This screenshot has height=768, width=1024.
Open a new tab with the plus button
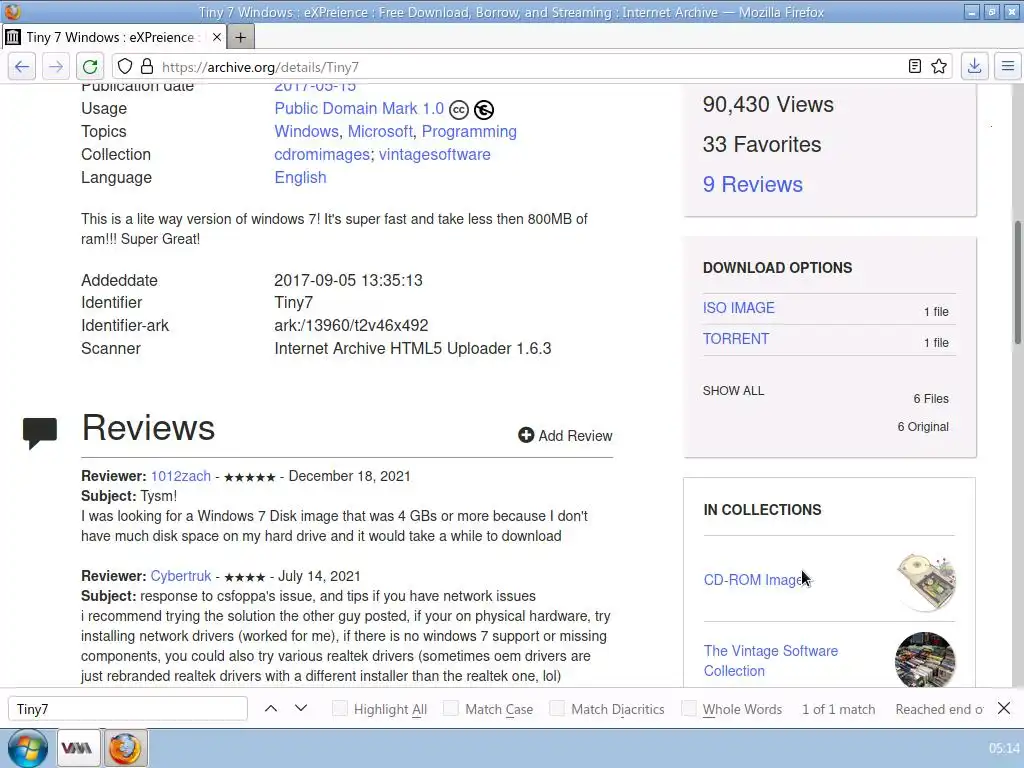(240, 37)
